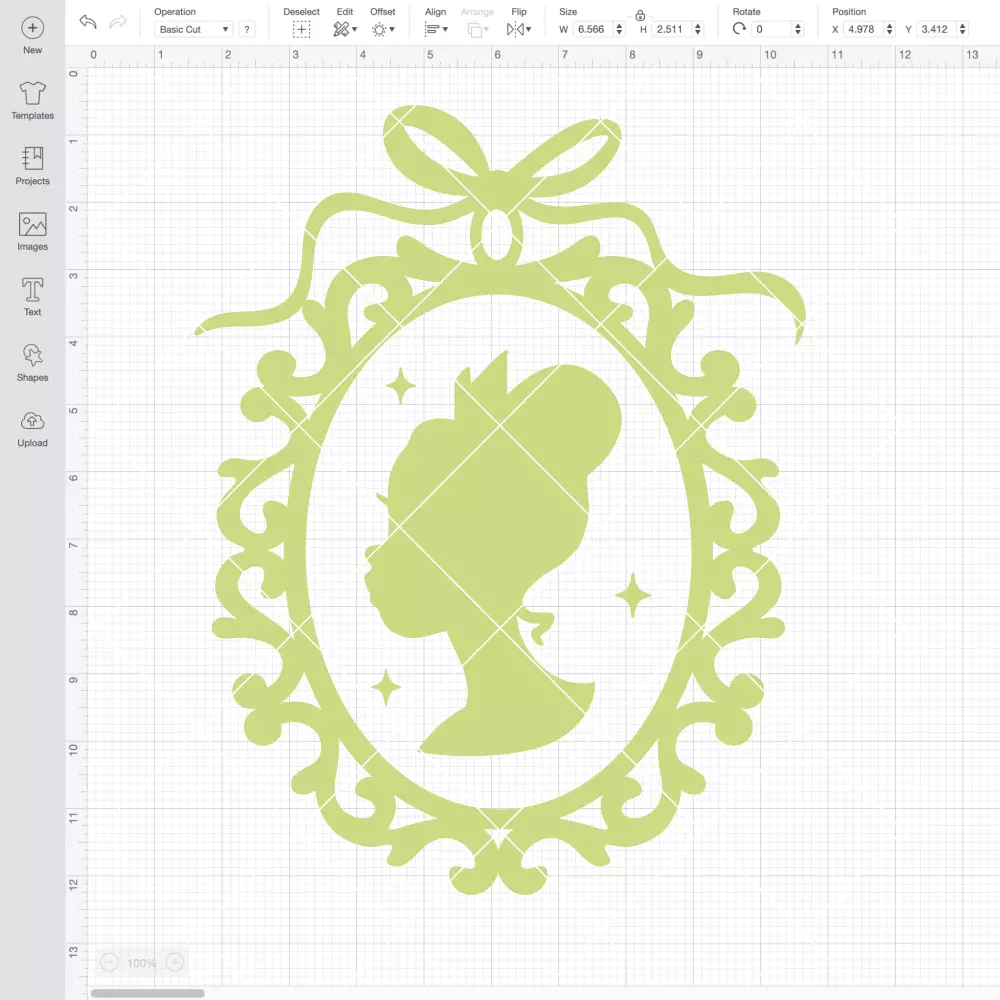Click the zoom out minus button
The width and height of the screenshot is (1000, 1000).
pyautogui.click(x=110, y=962)
